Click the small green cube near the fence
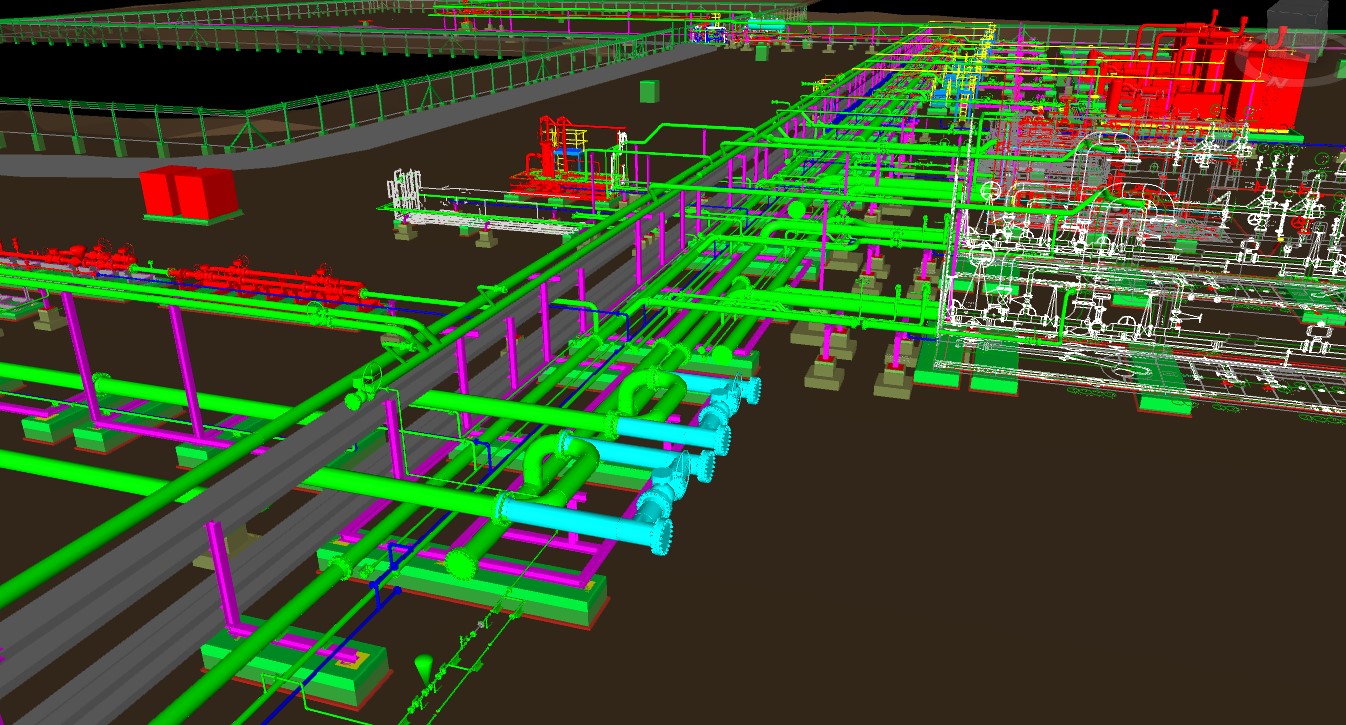The image size is (1346, 725). [x=650, y=90]
